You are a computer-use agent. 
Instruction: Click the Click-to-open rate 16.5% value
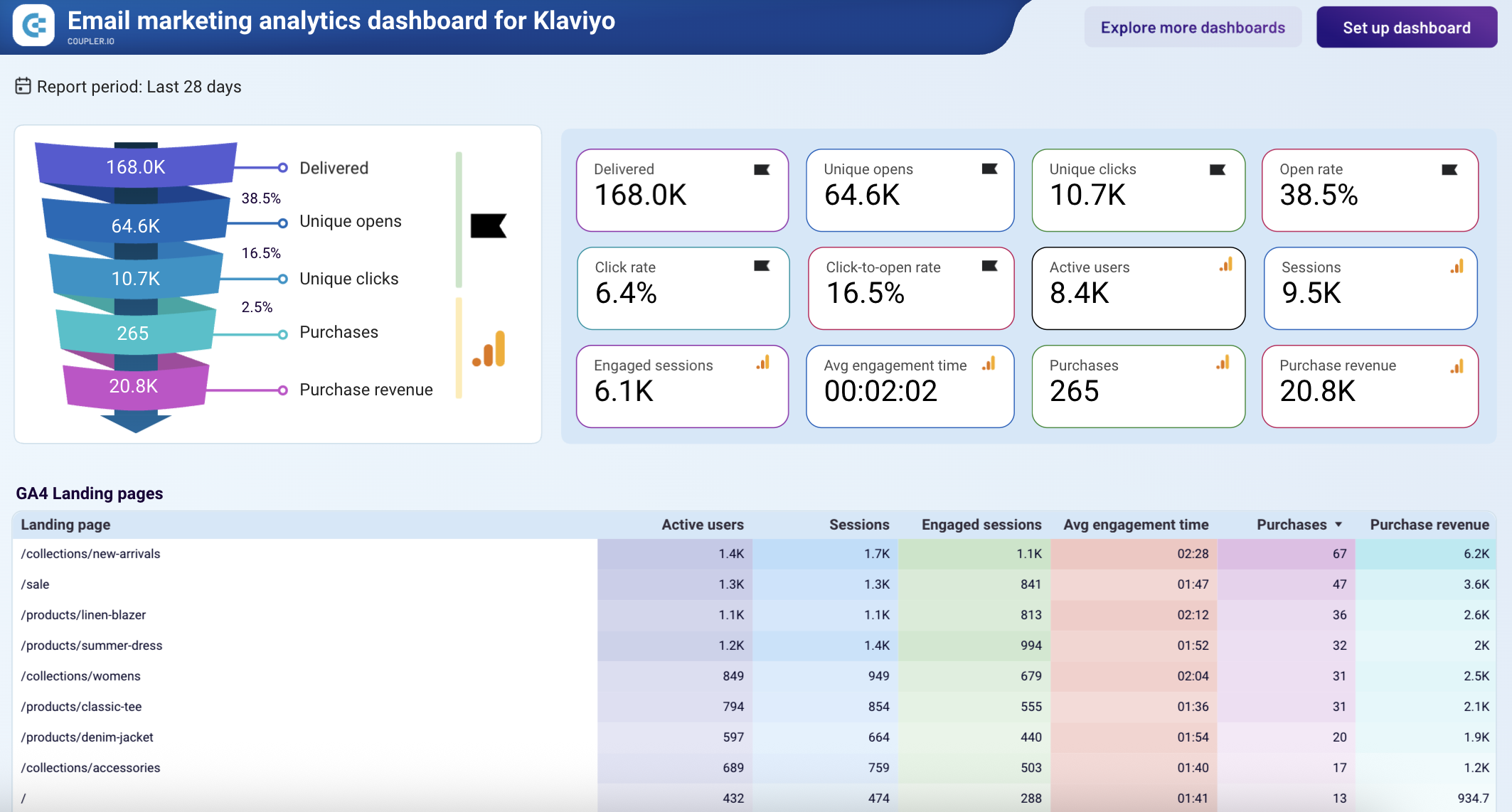(x=865, y=293)
